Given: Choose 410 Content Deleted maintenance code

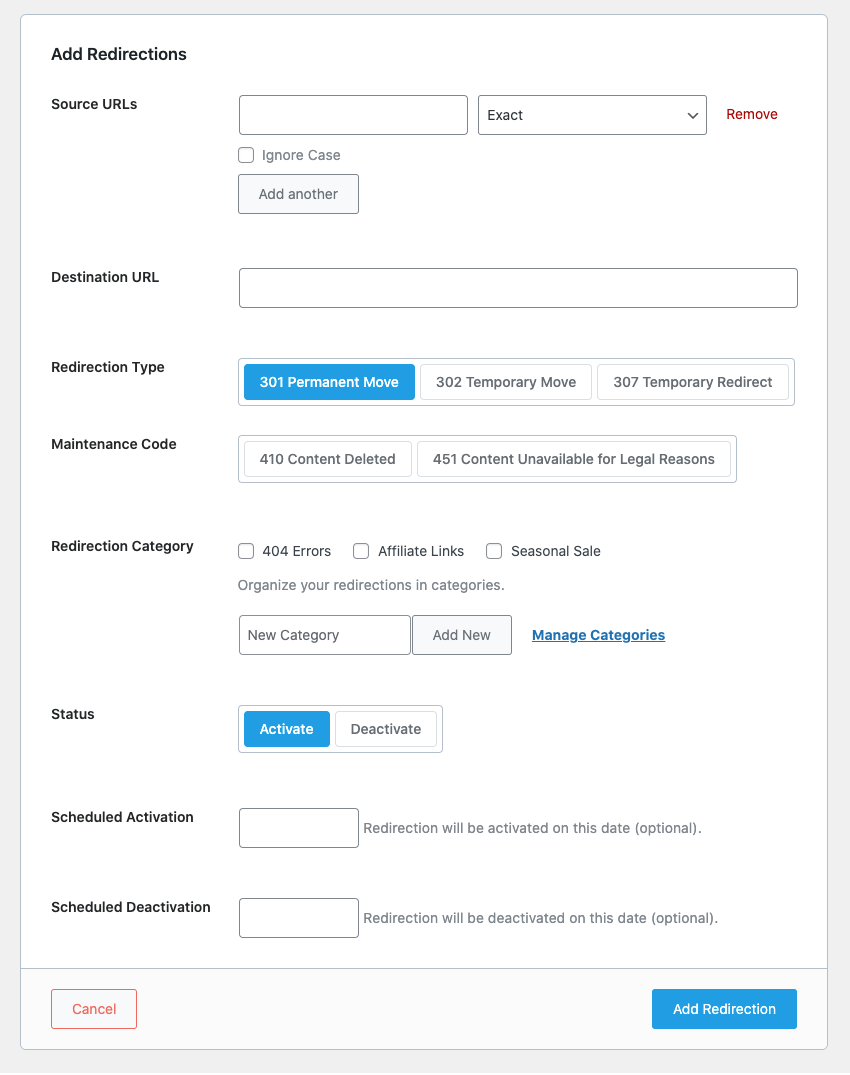Looking at the screenshot, I should [x=326, y=459].
